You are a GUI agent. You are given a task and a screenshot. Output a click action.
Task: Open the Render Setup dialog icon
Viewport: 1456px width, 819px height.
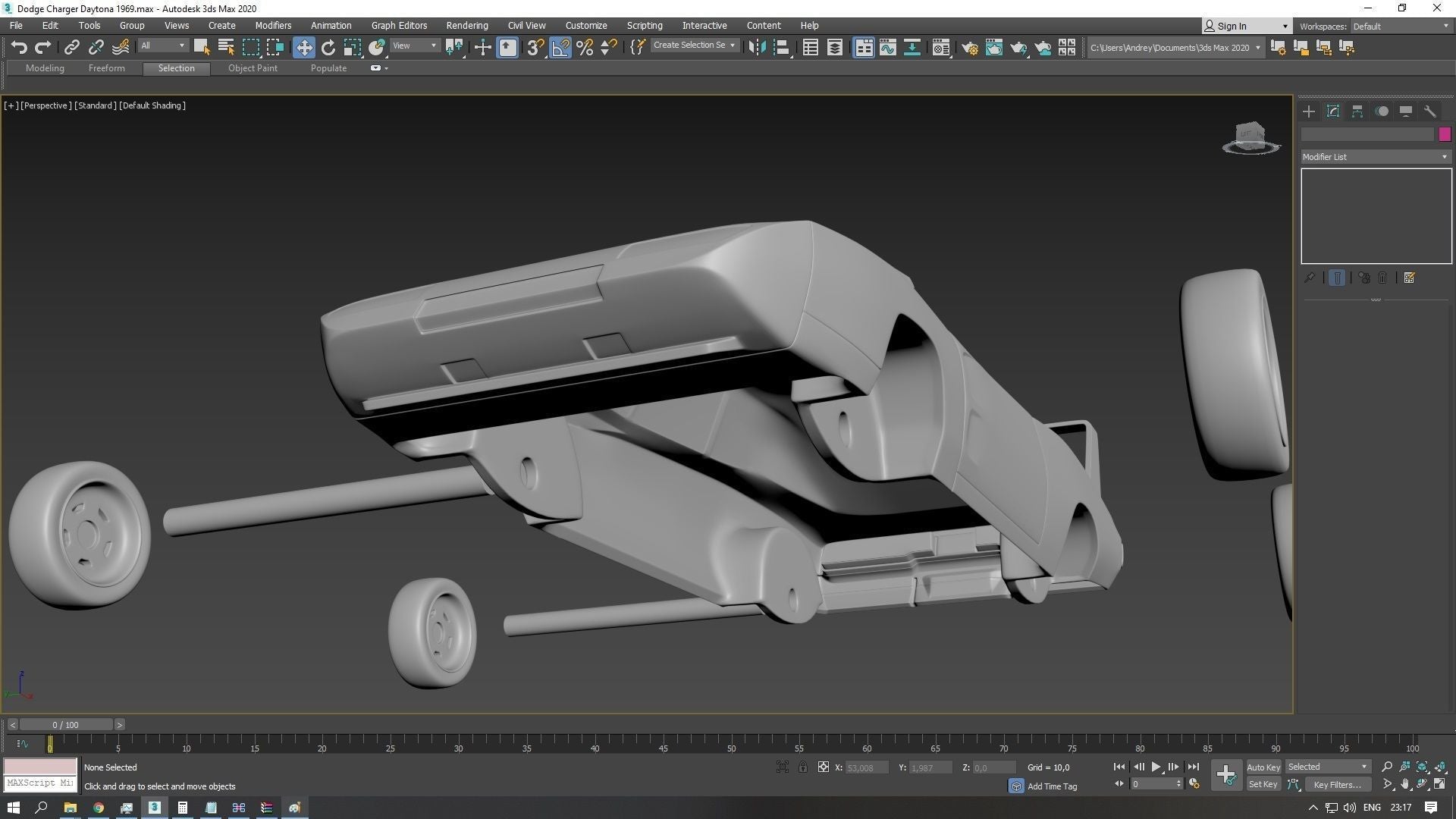coord(969,48)
